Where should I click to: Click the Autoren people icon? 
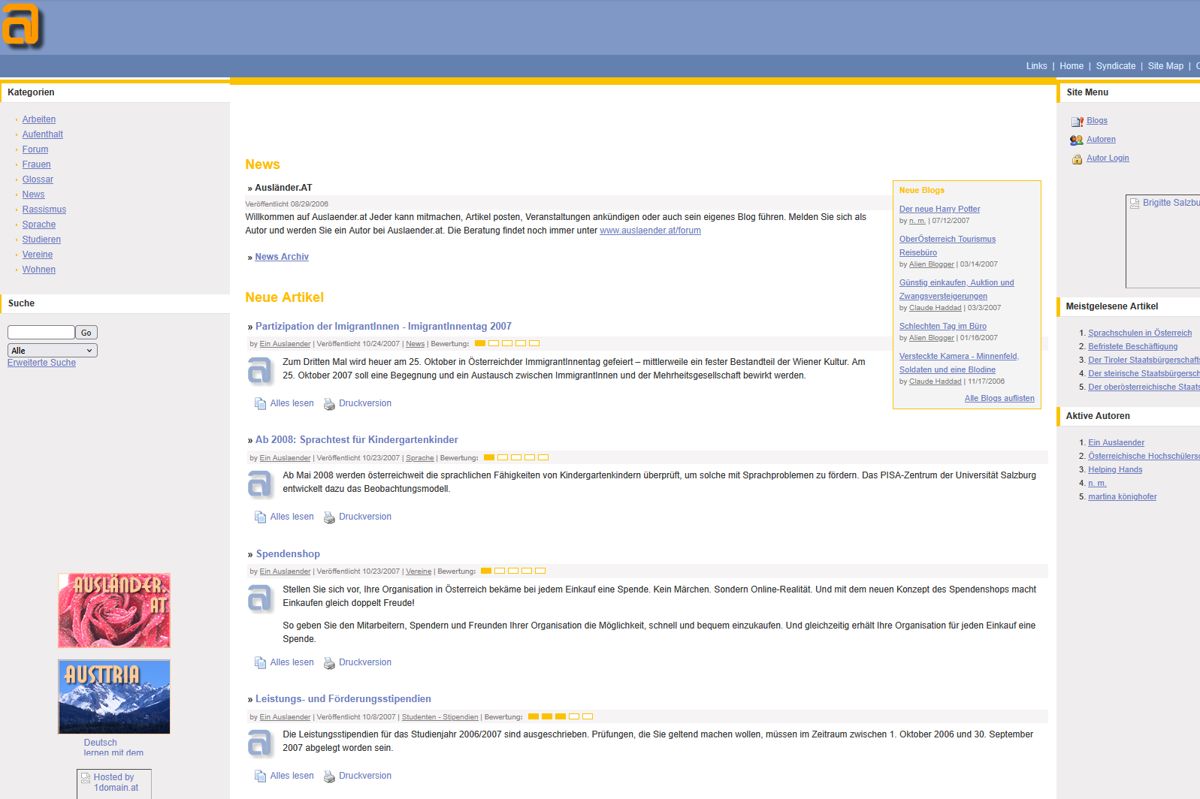[x=1076, y=140]
